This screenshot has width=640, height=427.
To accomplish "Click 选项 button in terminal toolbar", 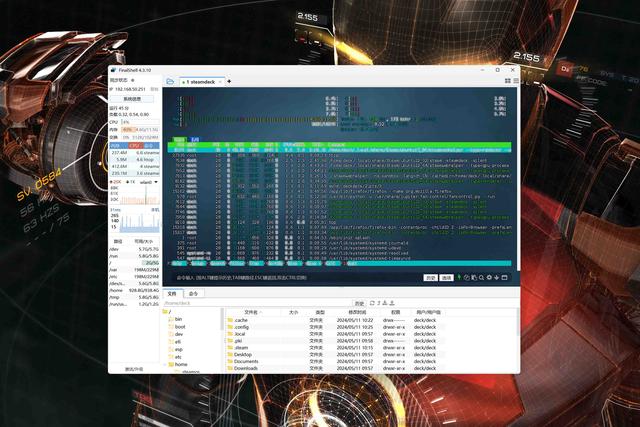I will [446, 278].
